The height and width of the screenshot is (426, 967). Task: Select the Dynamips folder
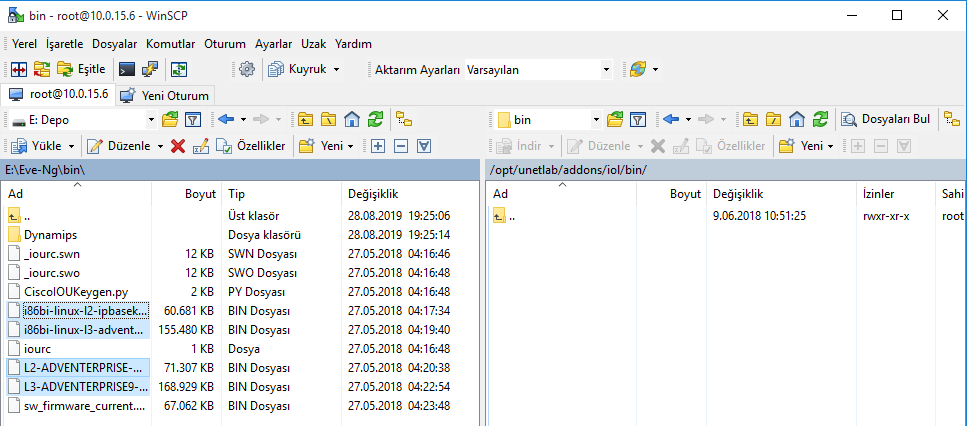[x=51, y=235]
